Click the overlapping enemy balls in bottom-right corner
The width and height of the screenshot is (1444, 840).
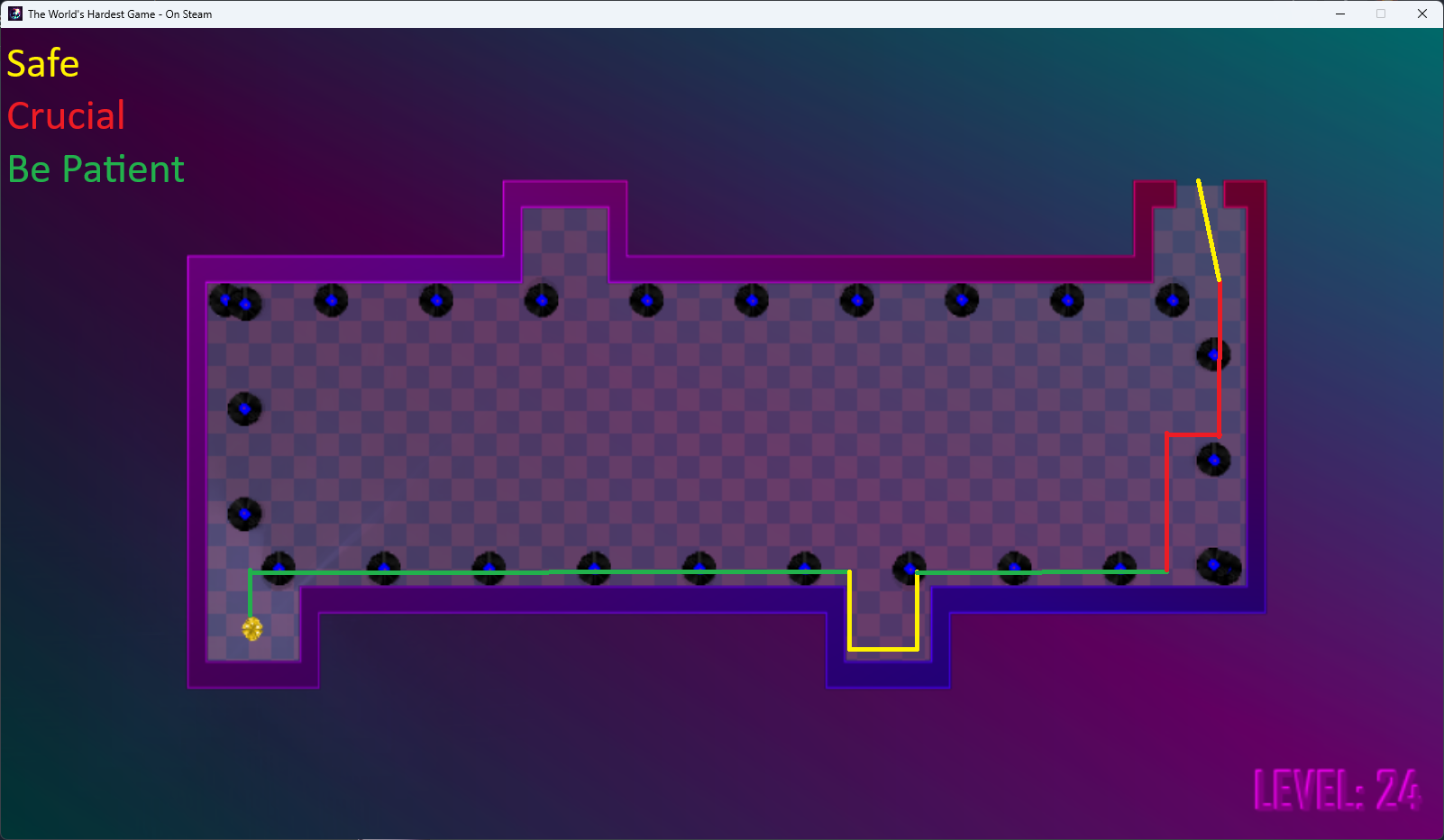(x=1219, y=566)
